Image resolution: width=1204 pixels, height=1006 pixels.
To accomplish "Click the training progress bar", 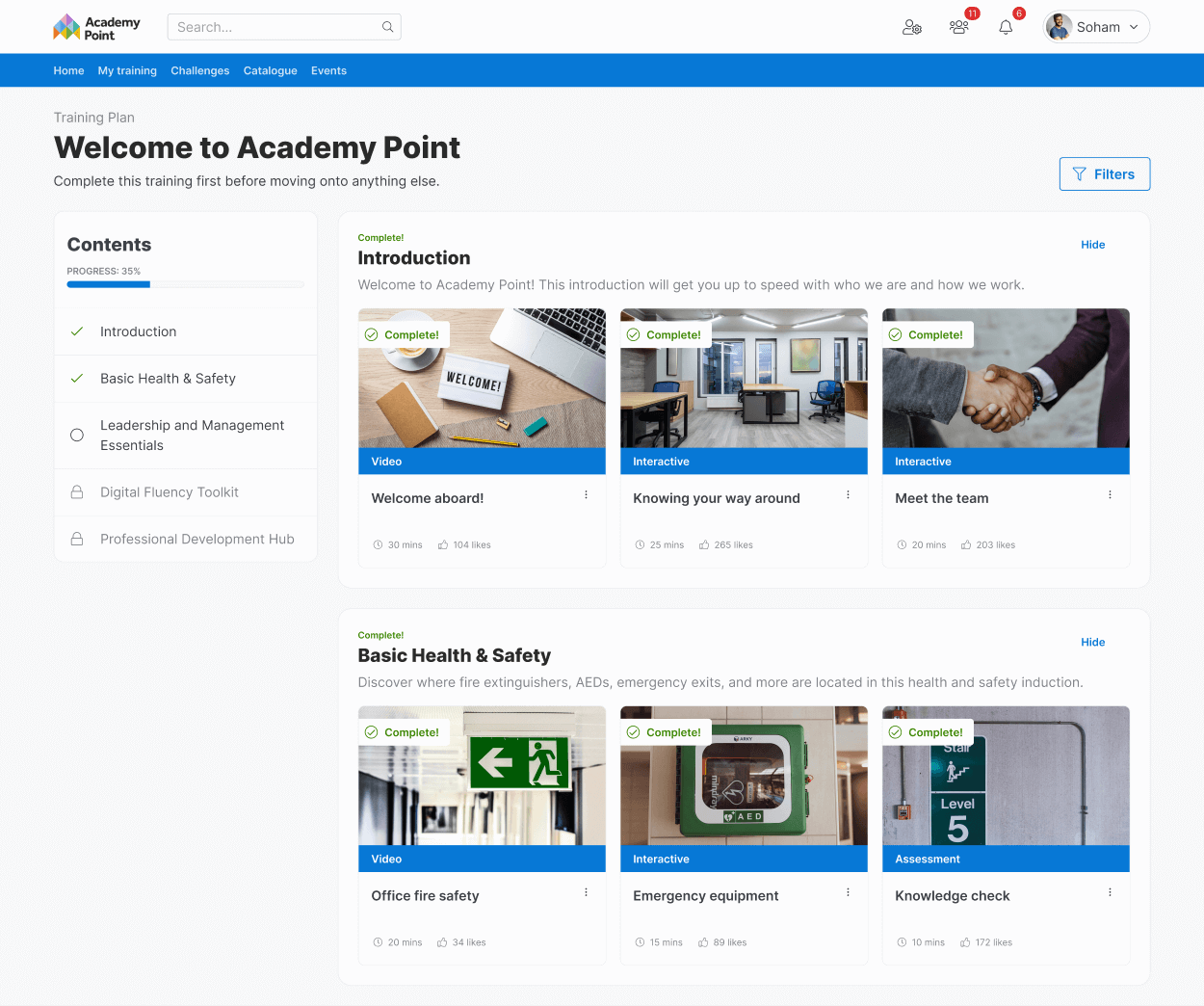I will point(186,284).
